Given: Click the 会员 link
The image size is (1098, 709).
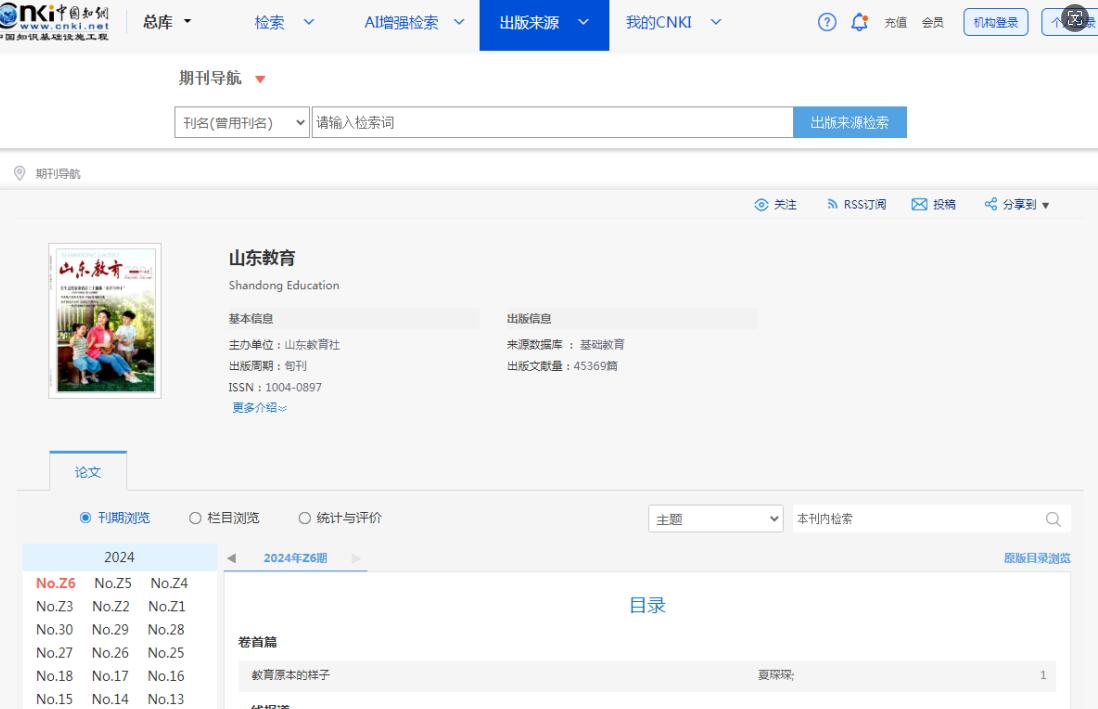Looking at the screenshot, I should click(x=933, y=22).
